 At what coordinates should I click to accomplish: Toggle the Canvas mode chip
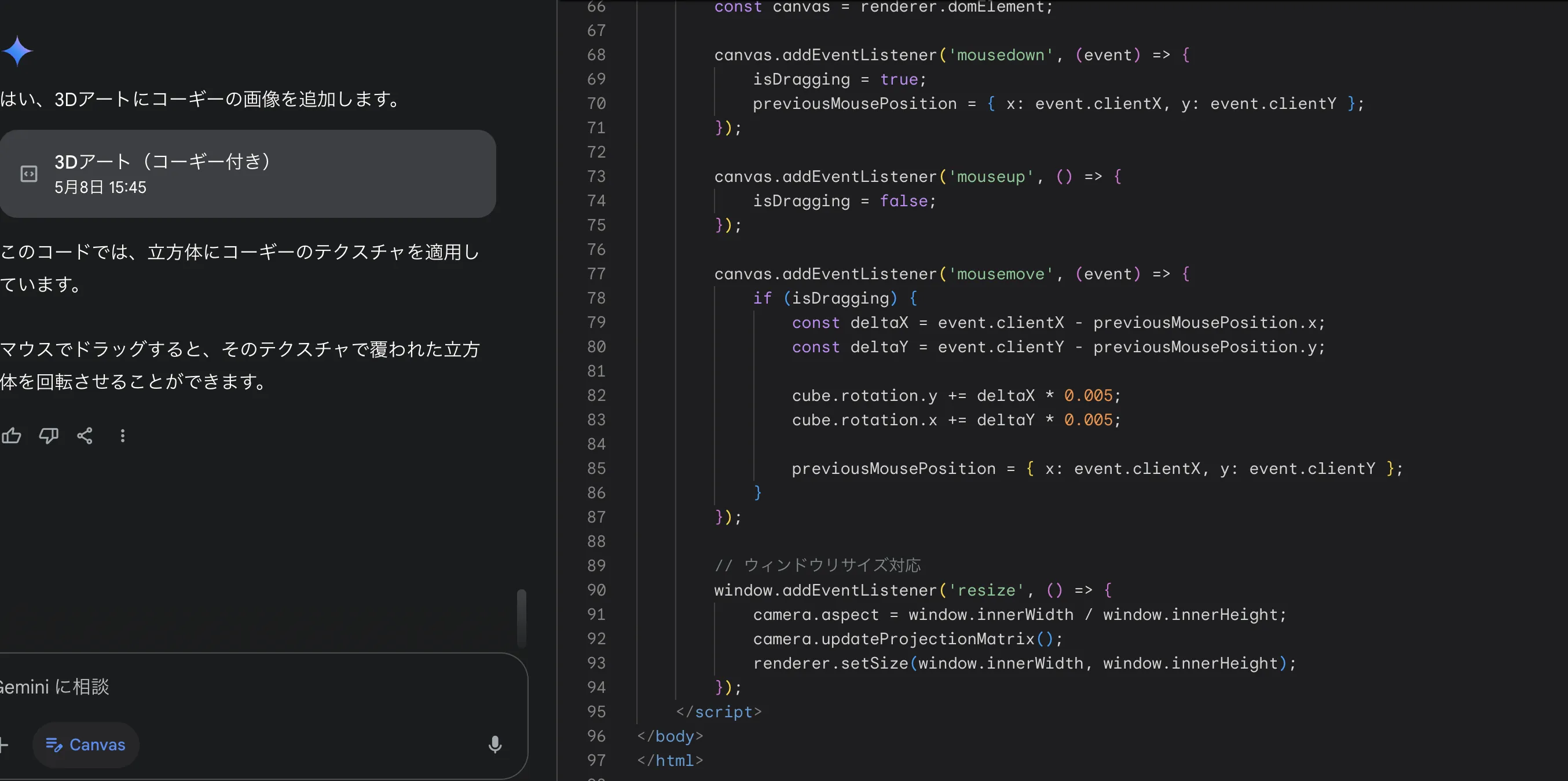(86, 744)
